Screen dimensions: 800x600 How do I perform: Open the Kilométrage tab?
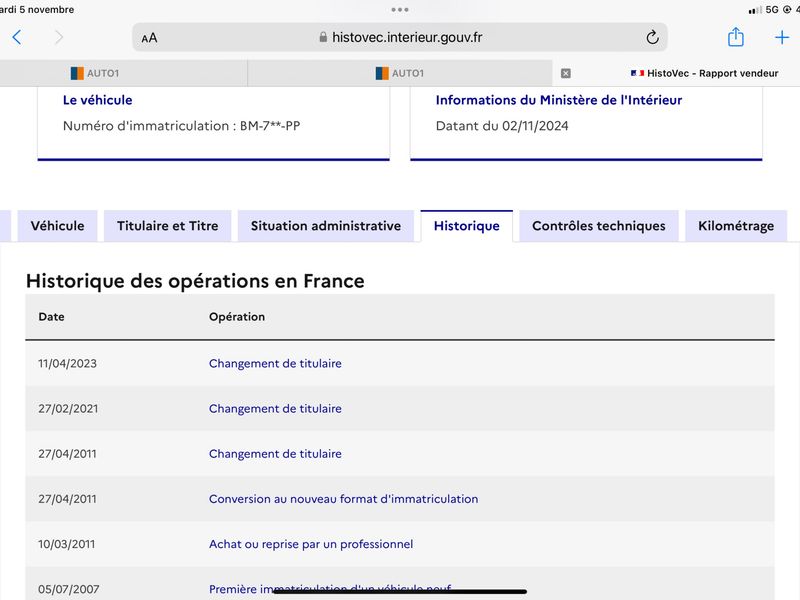pyautogui.click(x=736, y=226)
